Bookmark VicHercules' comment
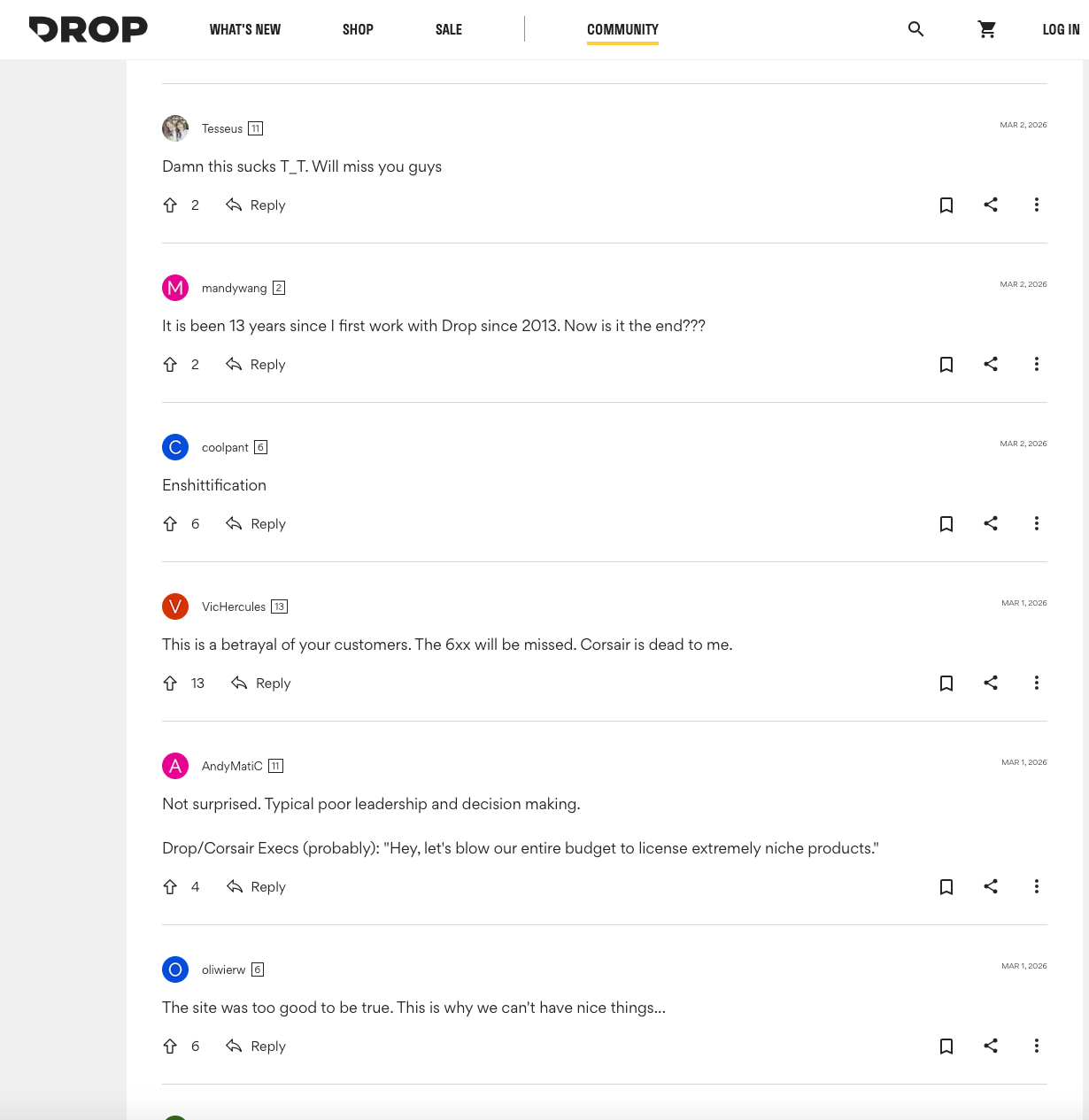This screenshot has width=1089, height=1120. (946, 683)
